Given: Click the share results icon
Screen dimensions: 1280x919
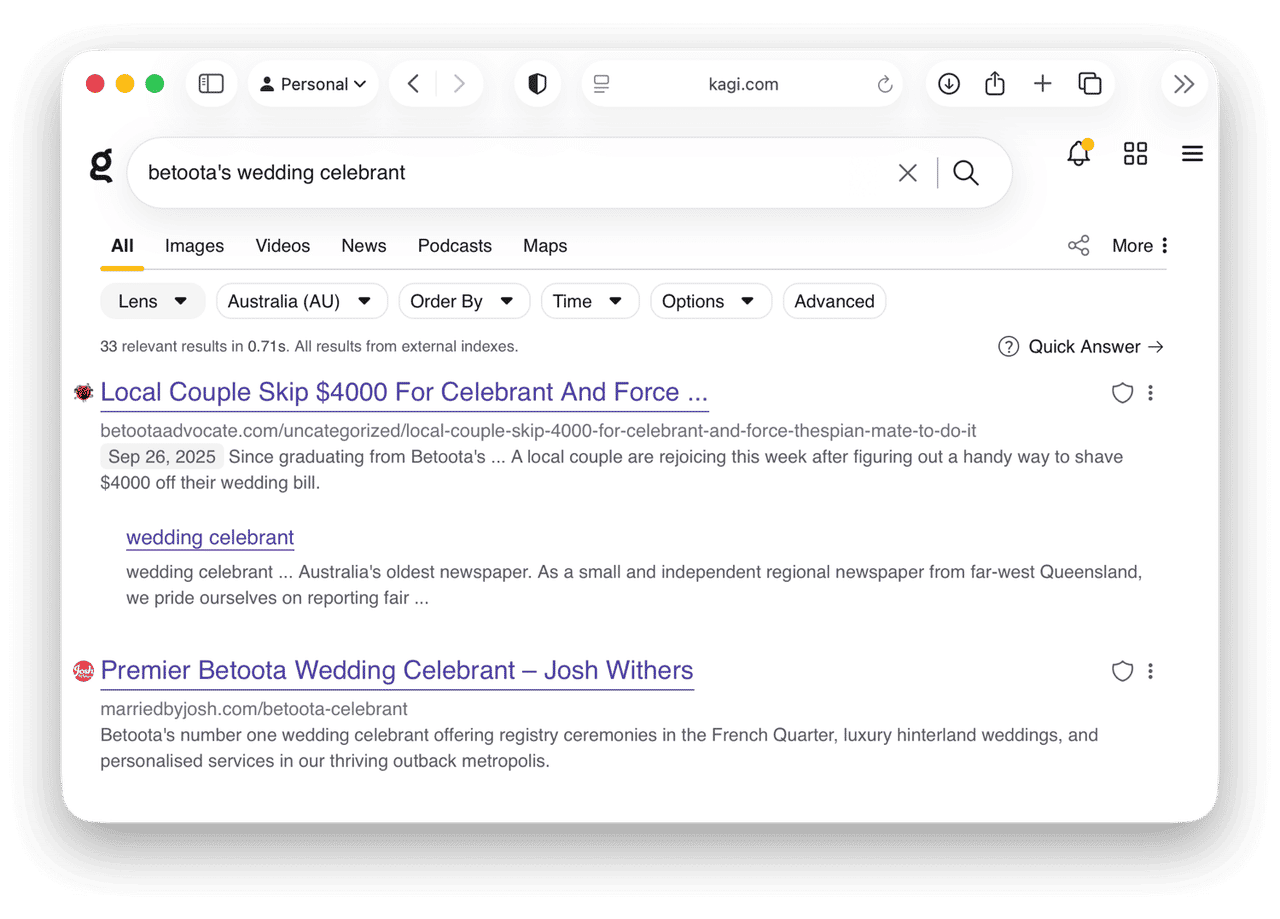Looking at the screenshot, I should pos(1078,246).
